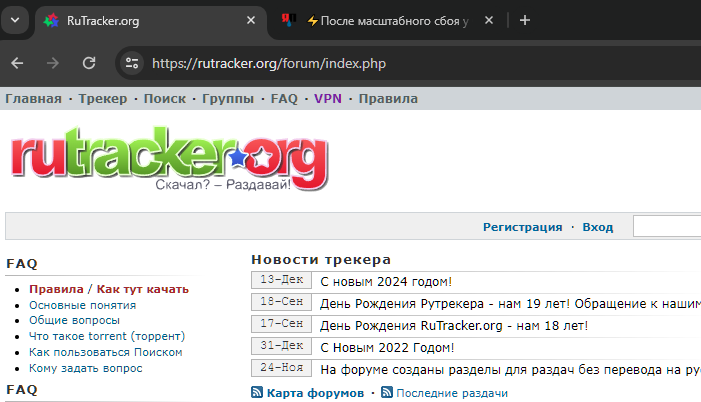Click the '24-Ноя' news date label
Screen dimensions: 701x402
pos(282,368)
